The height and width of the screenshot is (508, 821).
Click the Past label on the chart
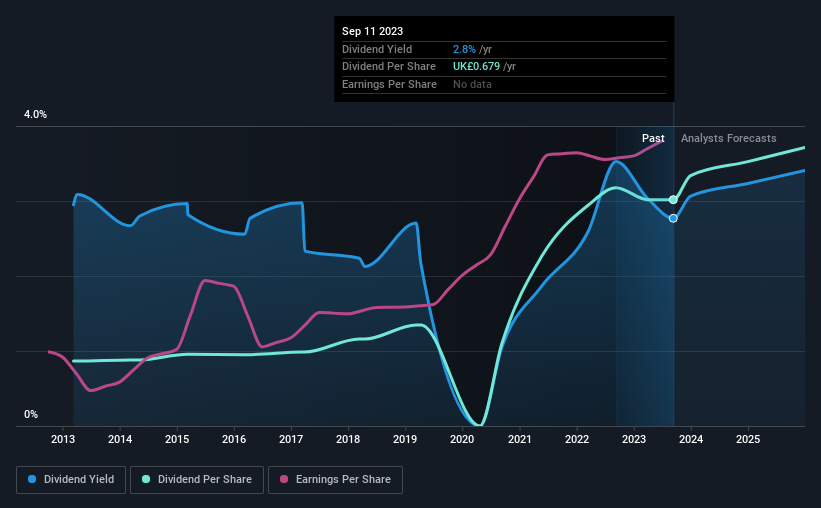[x=653, y=138]
